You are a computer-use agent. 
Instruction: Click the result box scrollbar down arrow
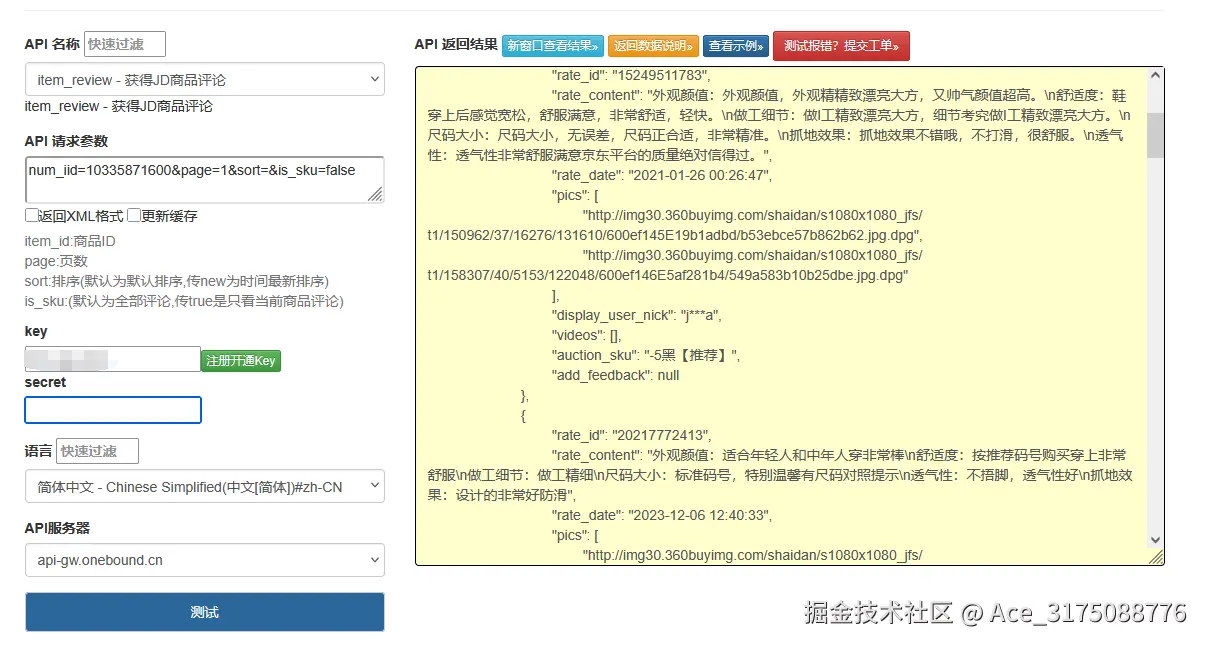point(1156,540)
